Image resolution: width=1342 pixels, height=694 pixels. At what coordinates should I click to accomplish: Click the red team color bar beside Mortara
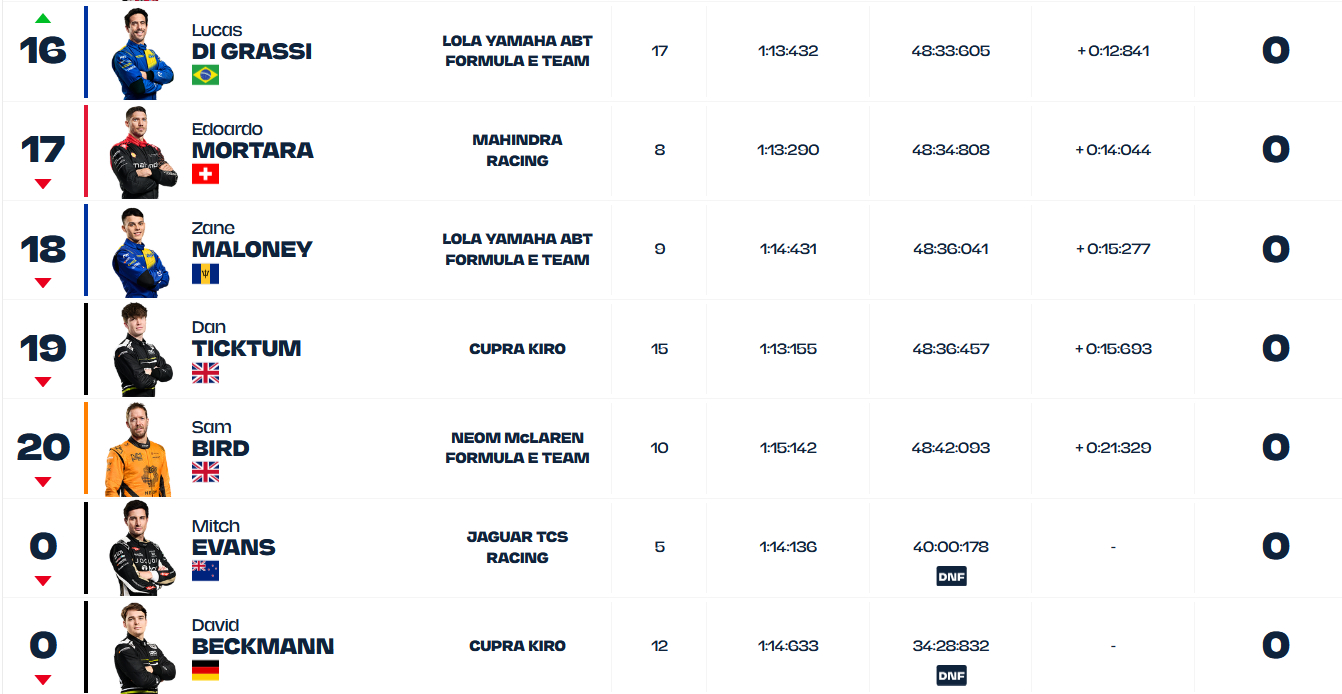click(x=87, y=150)
